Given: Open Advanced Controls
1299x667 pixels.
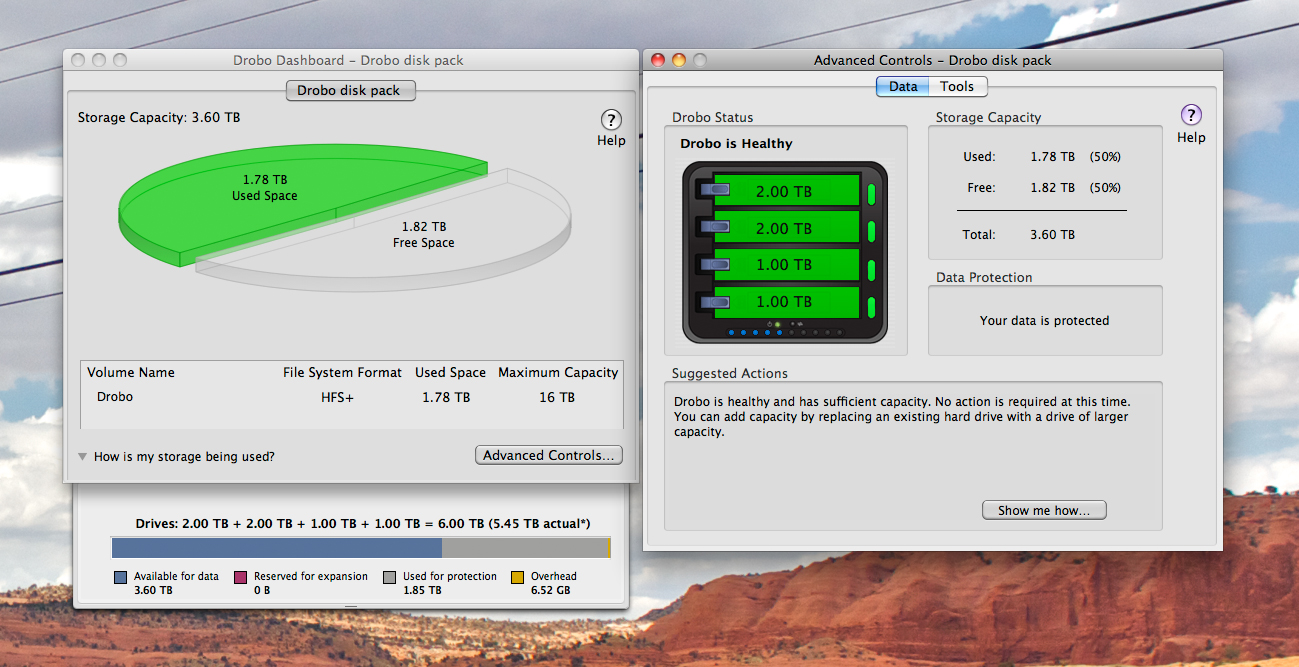Looking at the screenshot, I should (x=548, y=455).
